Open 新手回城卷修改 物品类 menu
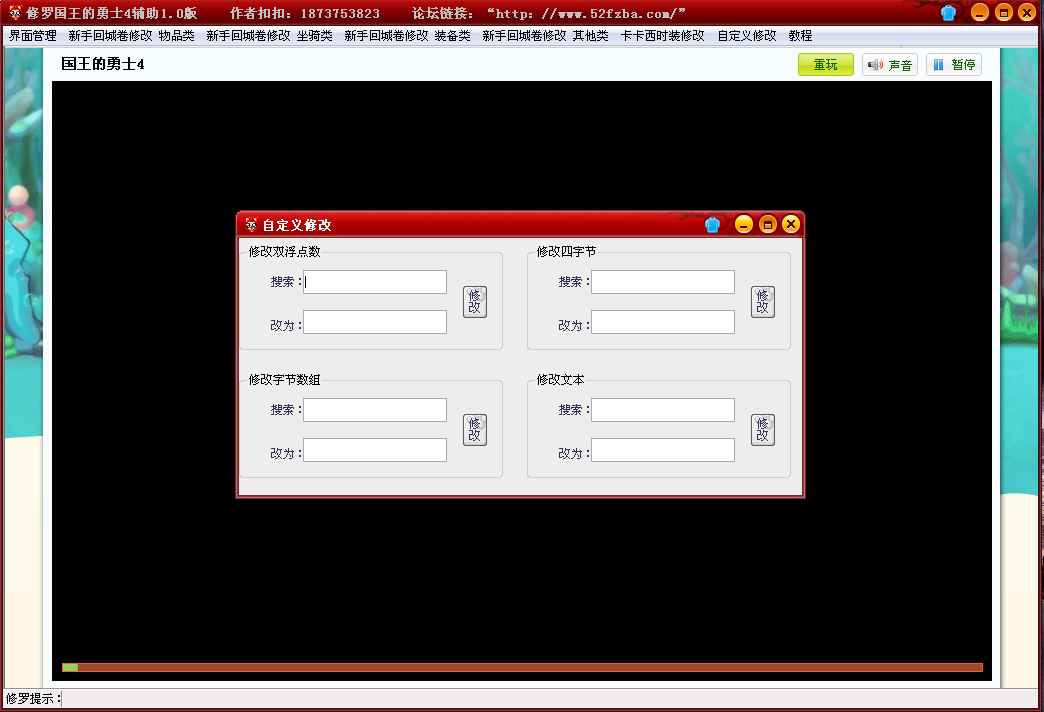Screen dimensions: 1044x712 tap(131, 36)
